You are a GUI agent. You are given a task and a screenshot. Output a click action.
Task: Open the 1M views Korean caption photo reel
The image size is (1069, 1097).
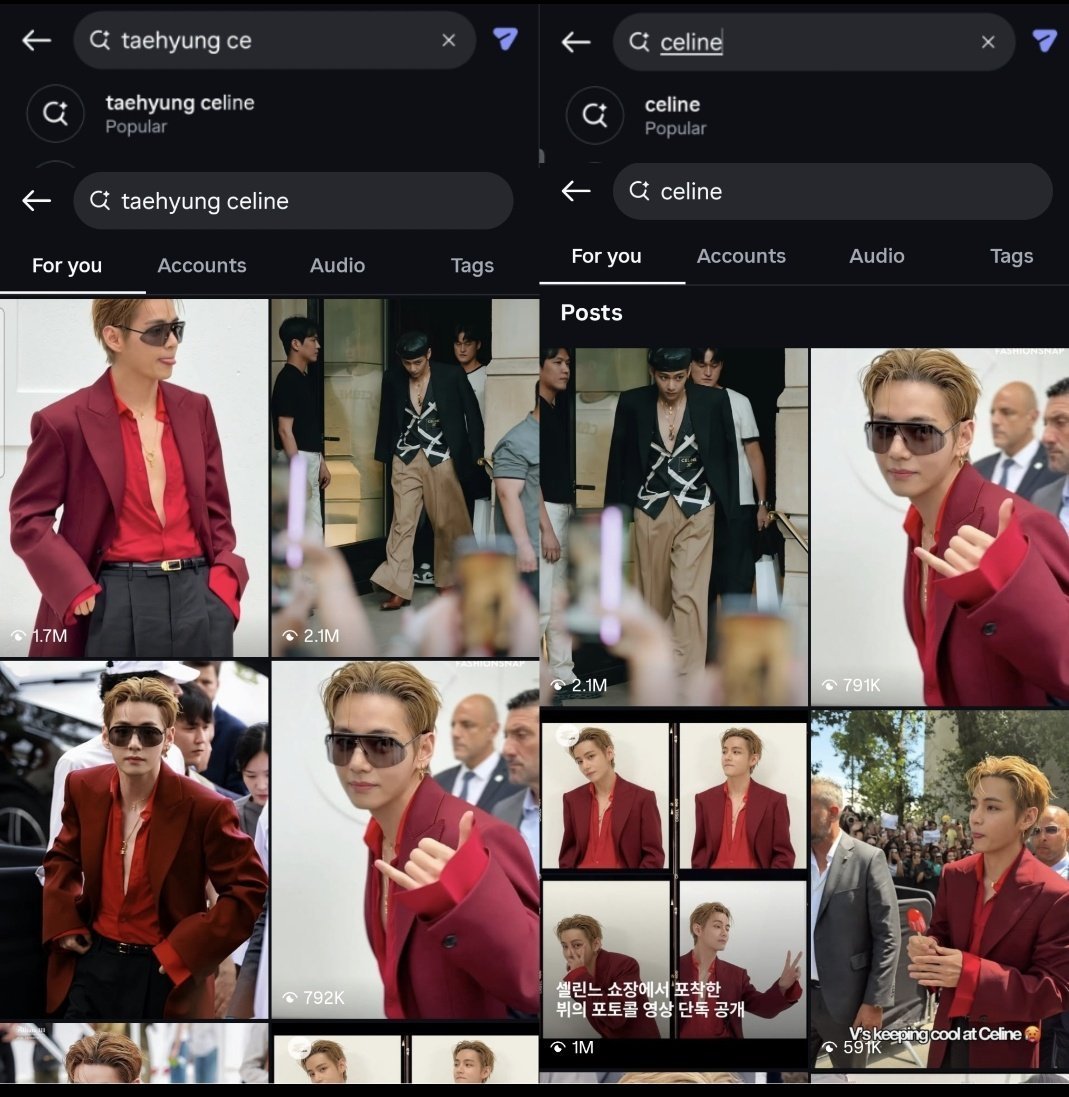(674, 889)
